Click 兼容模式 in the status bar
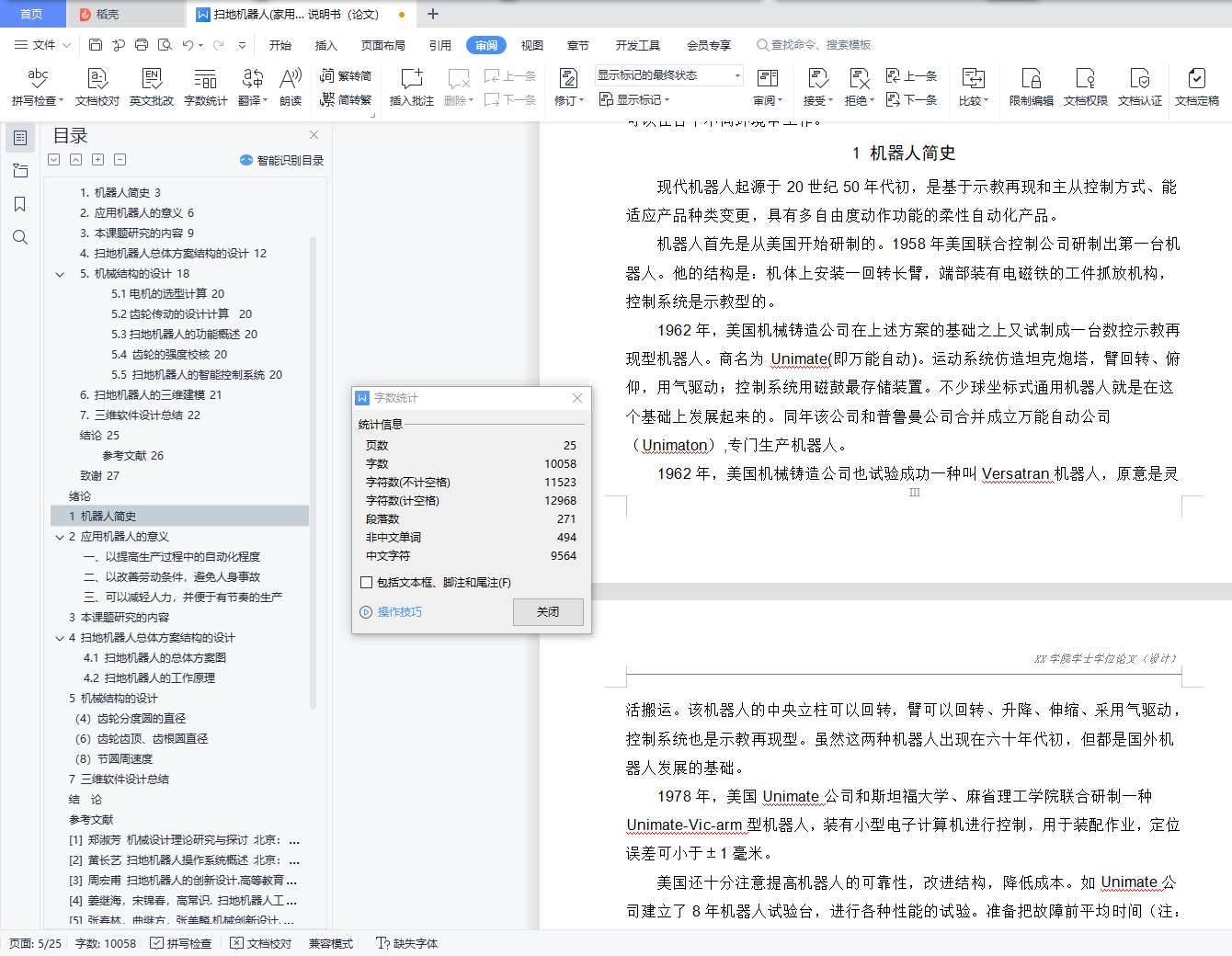This screenshot has width=1232, height=956. click(x=331, y=944)
